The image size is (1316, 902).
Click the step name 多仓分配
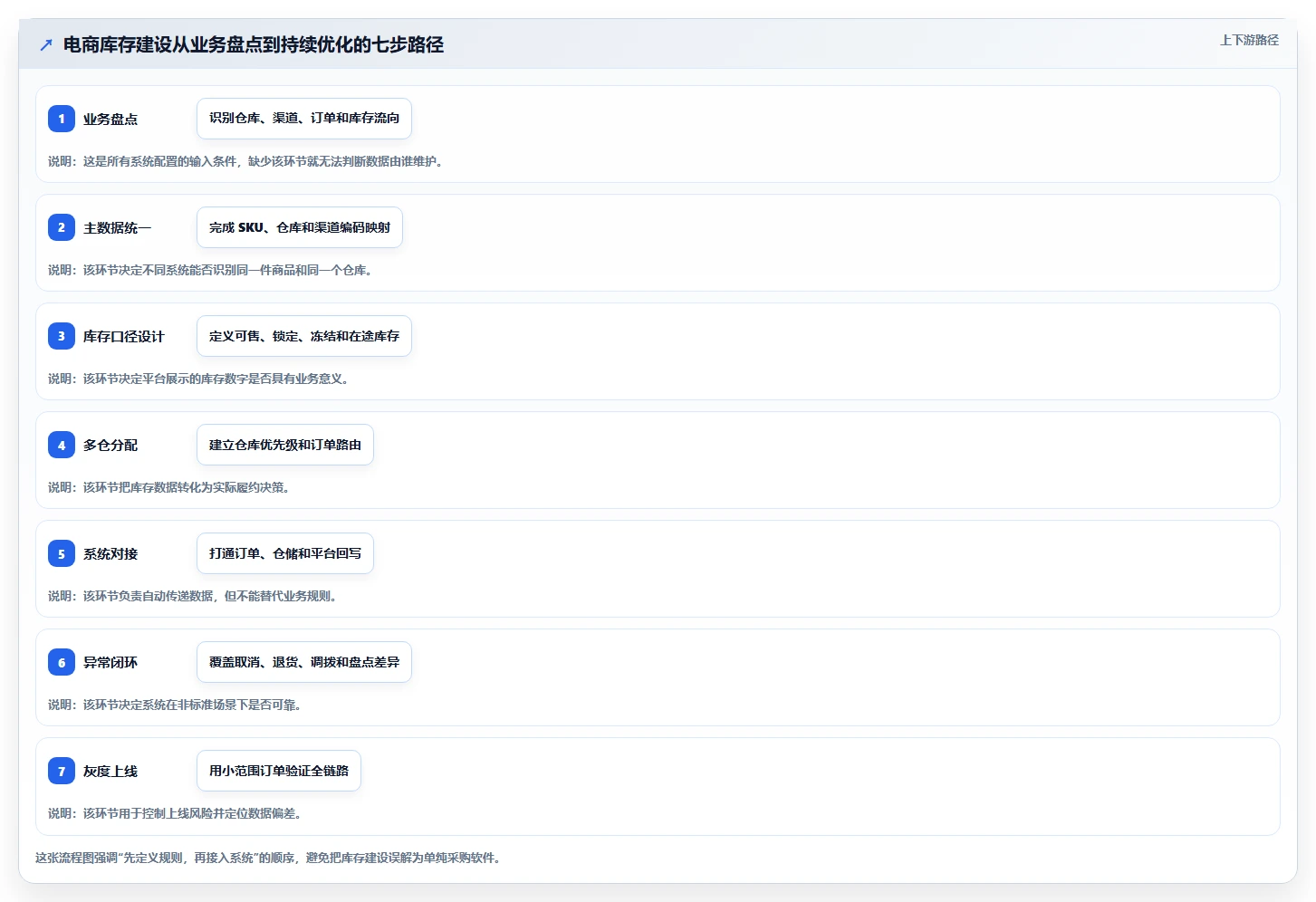(110, 445)
